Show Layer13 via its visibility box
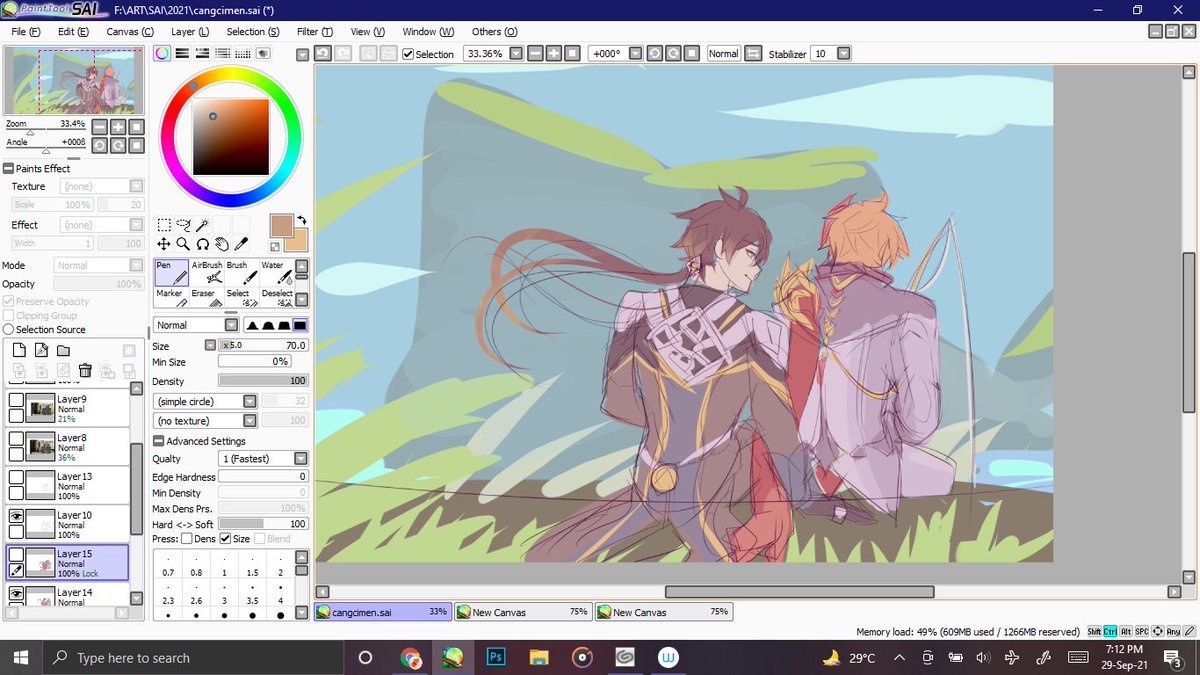Screen dimensions: 1200x675 (16, 478)
